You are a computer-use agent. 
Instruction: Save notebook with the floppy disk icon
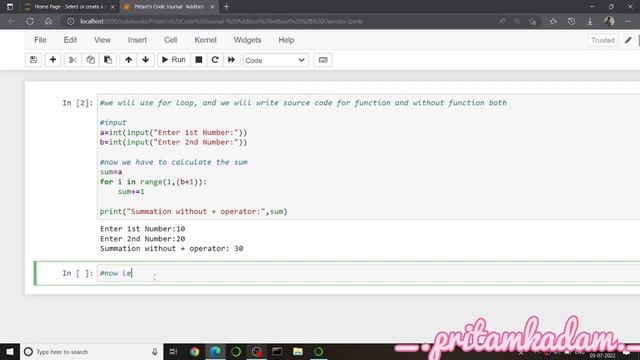pyautogui.click(x=33, y=60)
